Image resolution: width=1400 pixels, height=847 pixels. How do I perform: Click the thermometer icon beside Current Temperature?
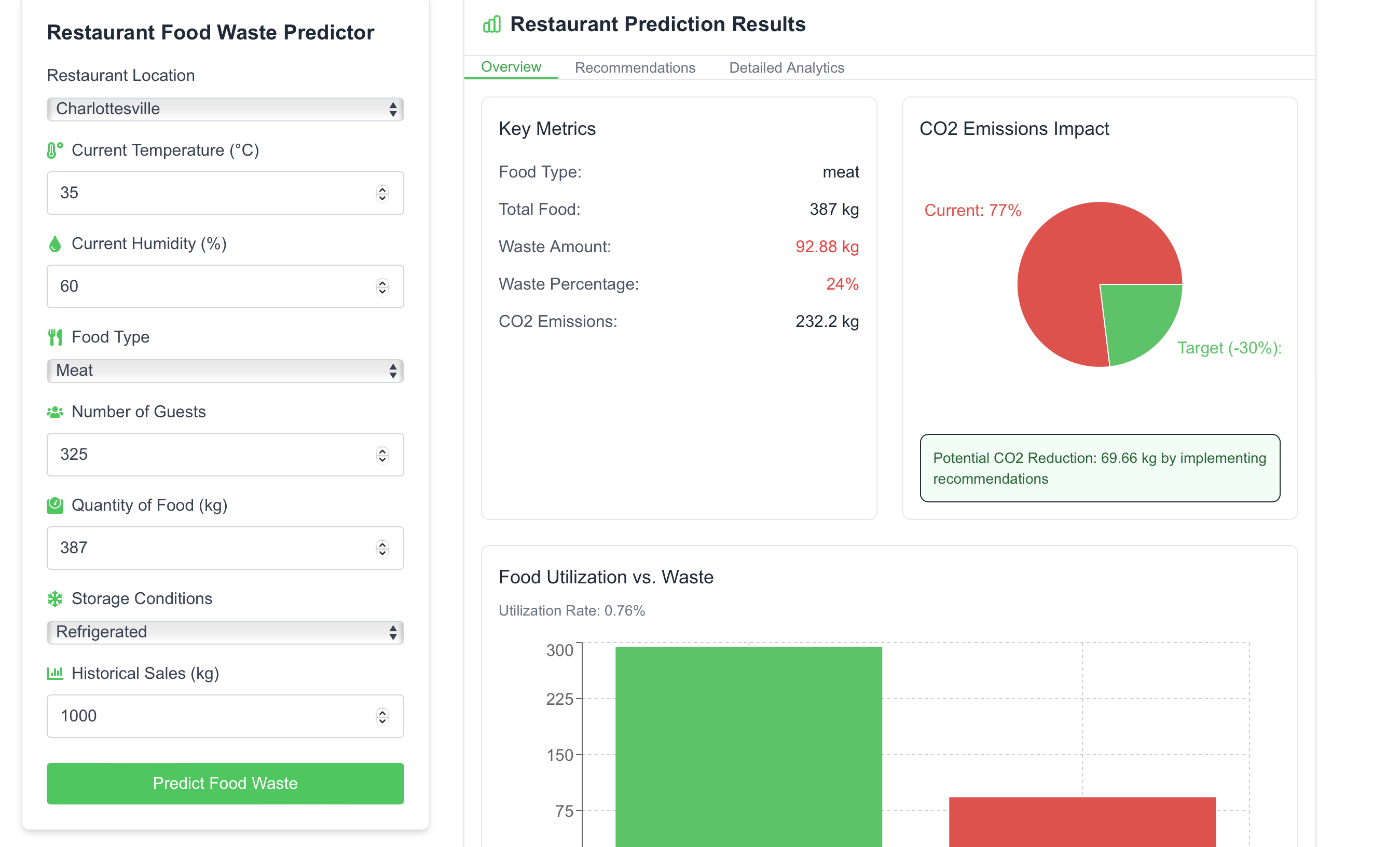[54, 151]
